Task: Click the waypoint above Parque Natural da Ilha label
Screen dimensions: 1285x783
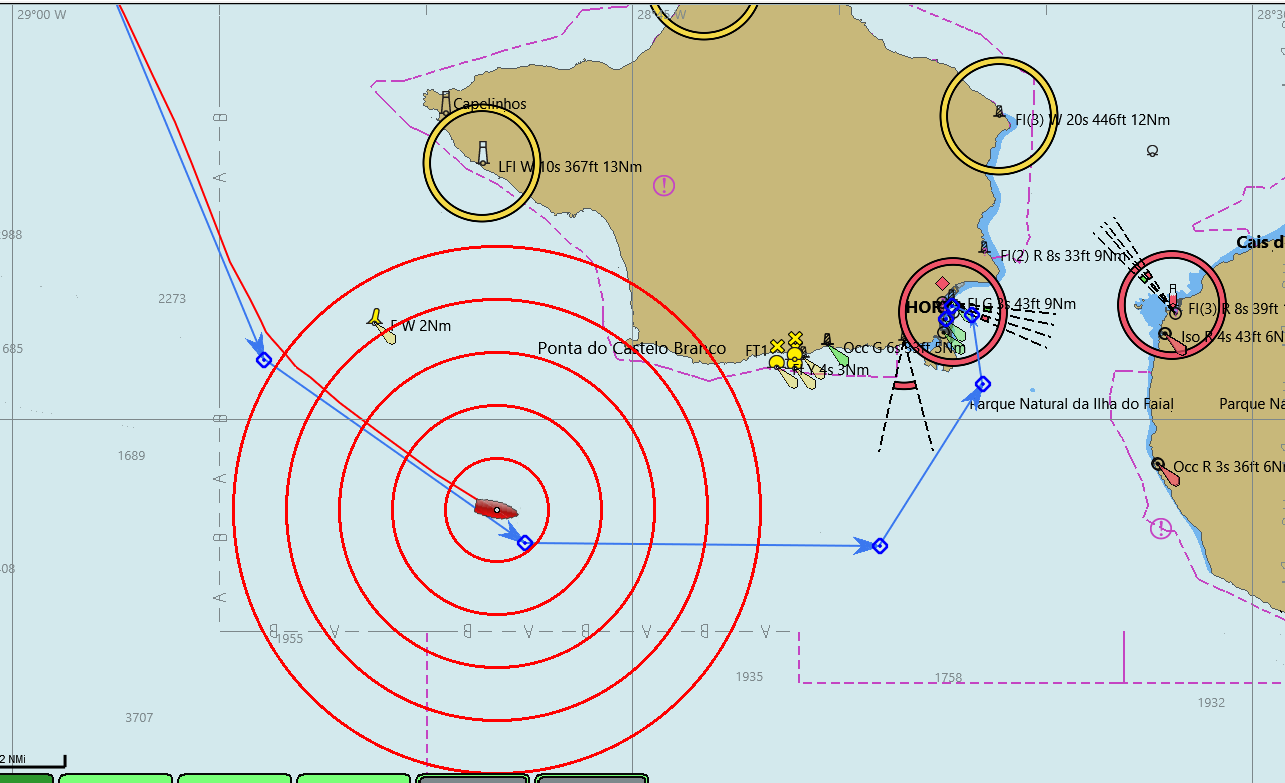Action: [x=983, y=384]
